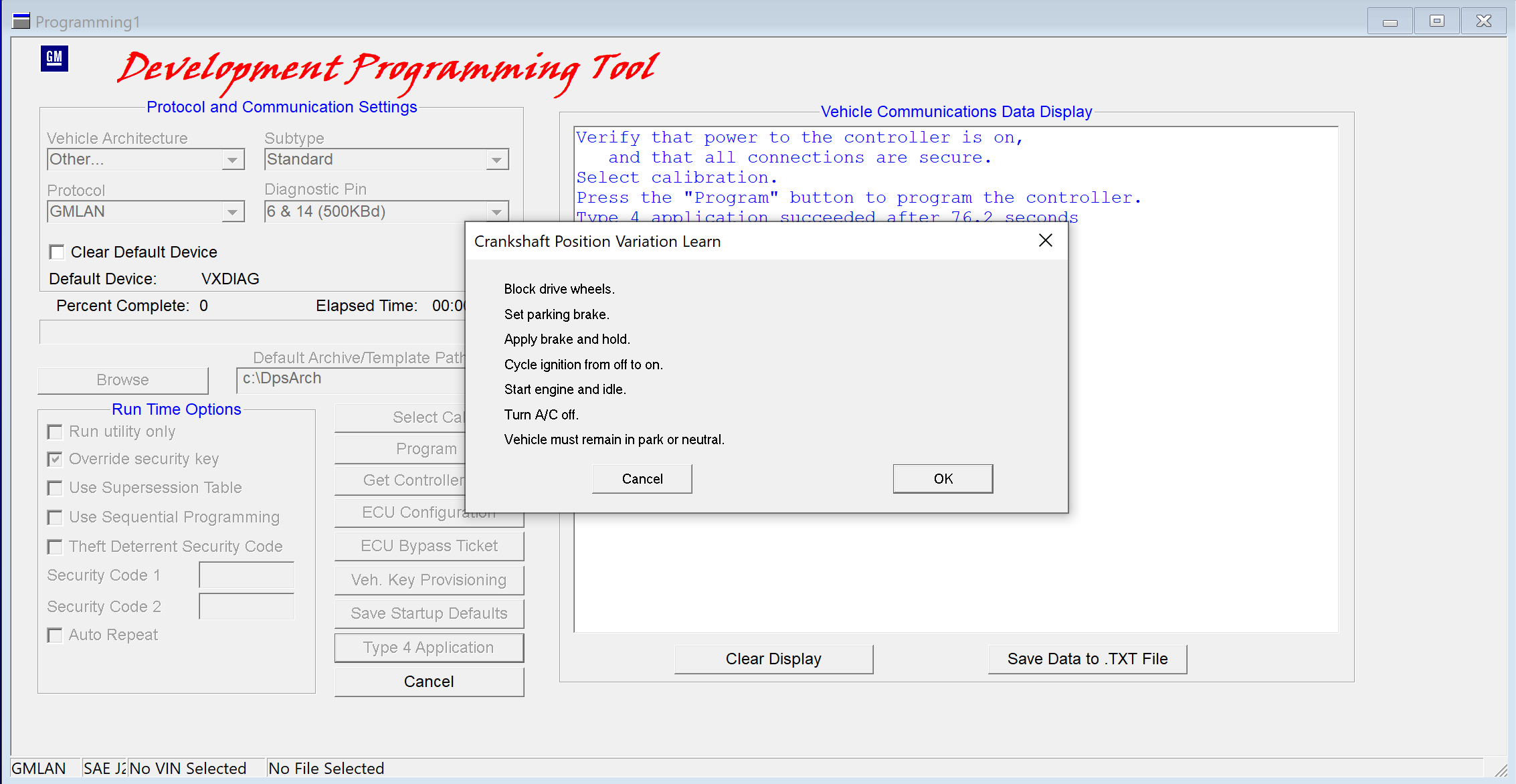The width and height of the screenshot is (1516, 784).
Task: Click Cancel in the Crankshaft dialog
Action: click(642, 479)
